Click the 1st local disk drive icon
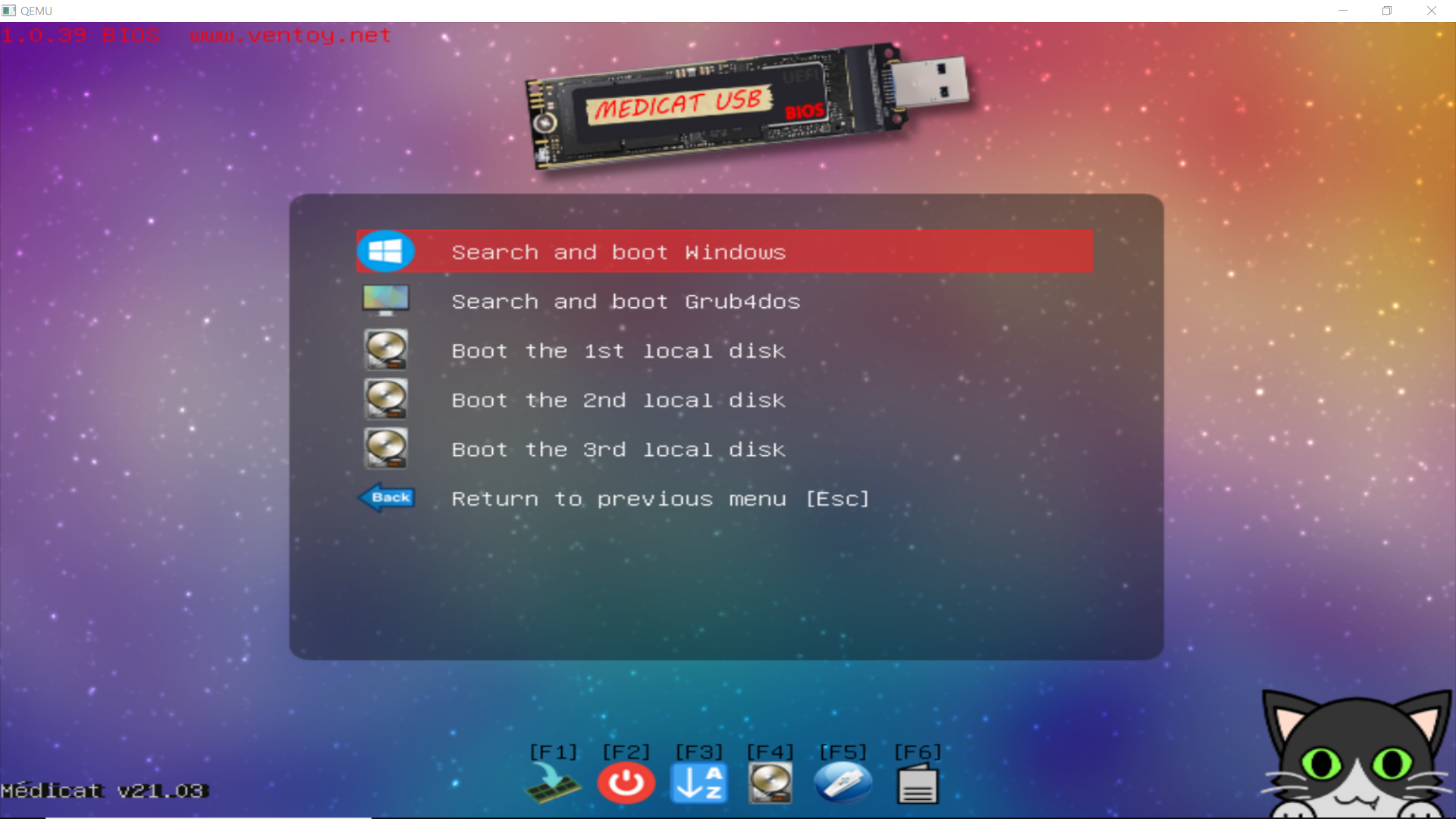This screenshot has width=1456, height=819. click(x=386, y=350)
